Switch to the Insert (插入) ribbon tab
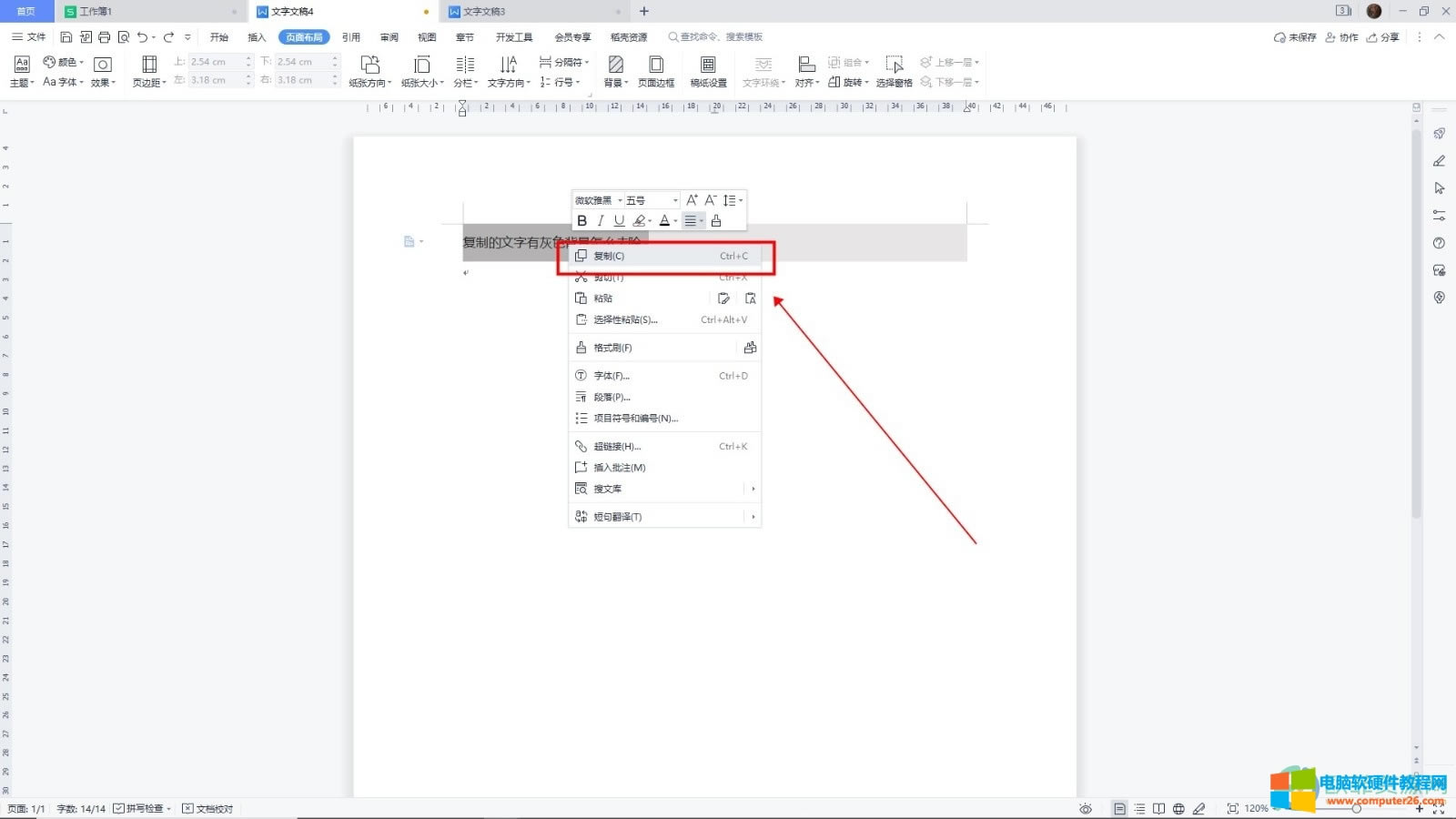 click(257, 37)
